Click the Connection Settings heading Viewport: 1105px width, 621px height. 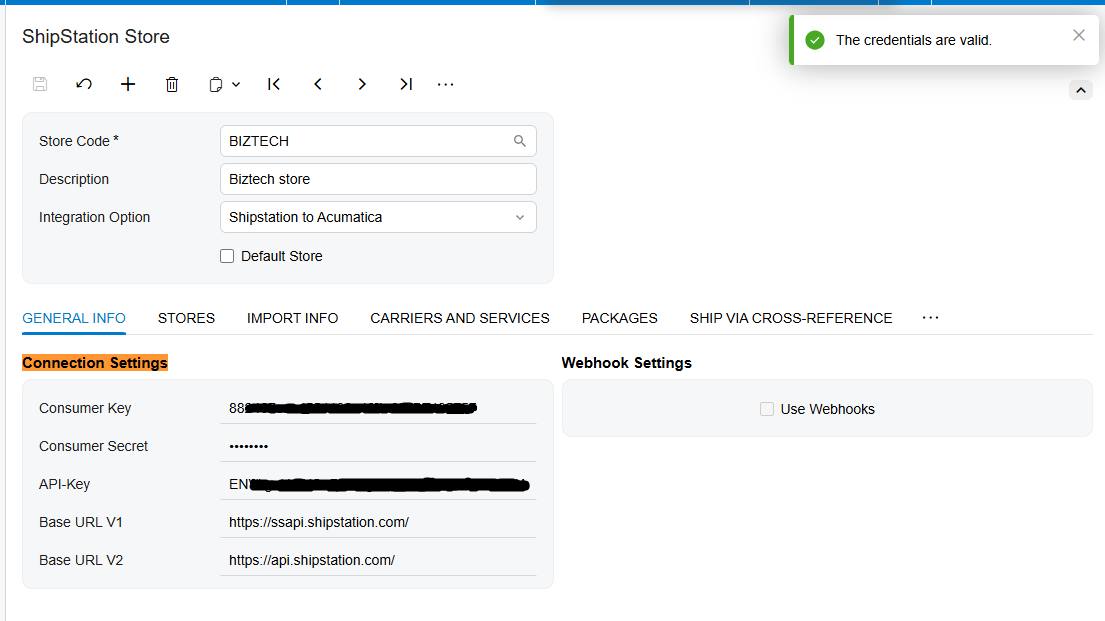[95, 363]
